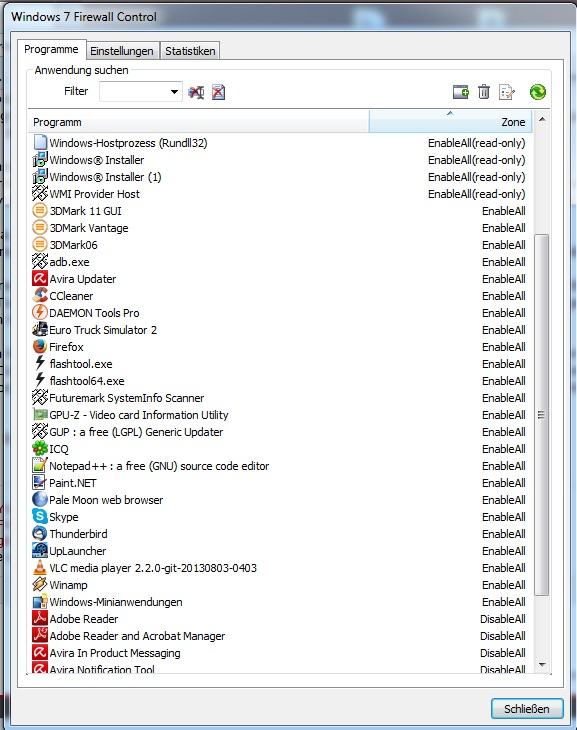The image size is (577, 730).
Task: Click the Adobe Reader icon
Action: coord(40,618)
